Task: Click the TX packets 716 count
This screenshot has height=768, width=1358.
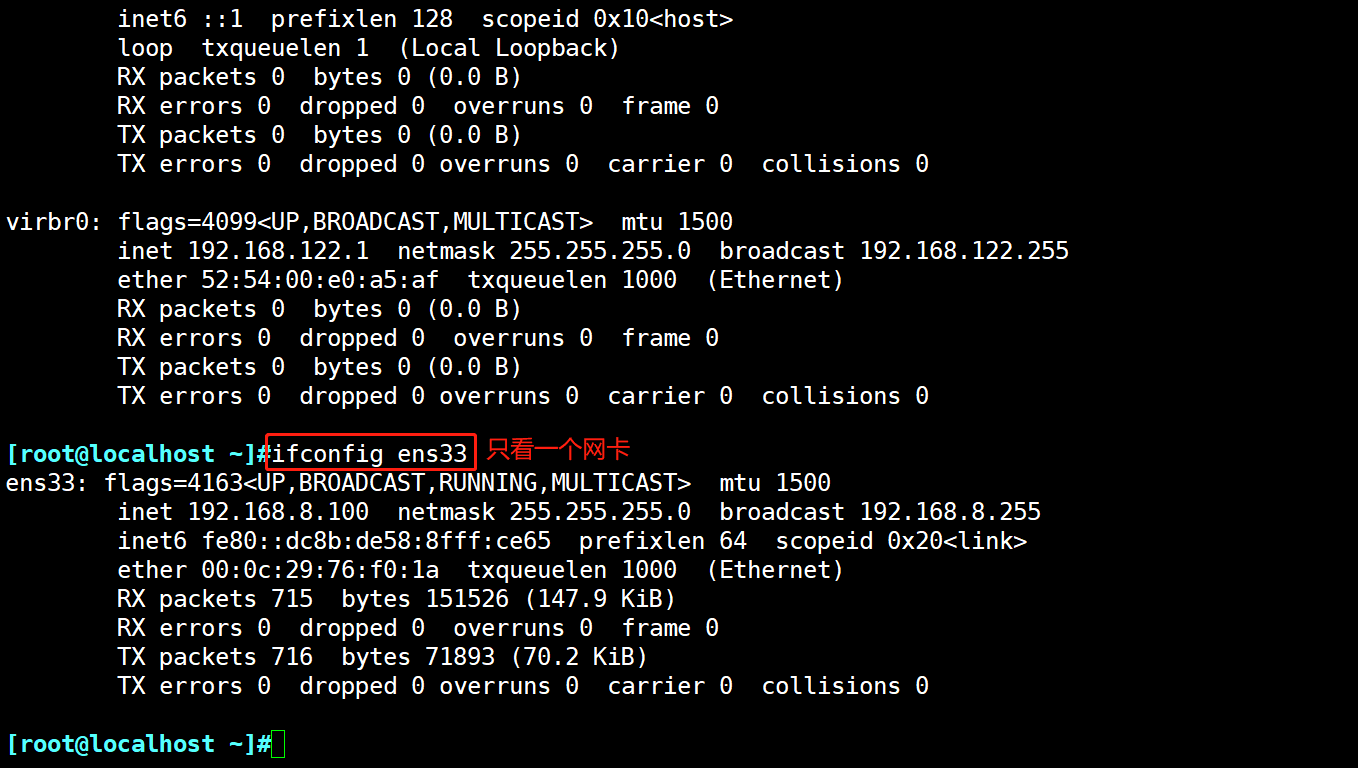Action: pos(292,657)
